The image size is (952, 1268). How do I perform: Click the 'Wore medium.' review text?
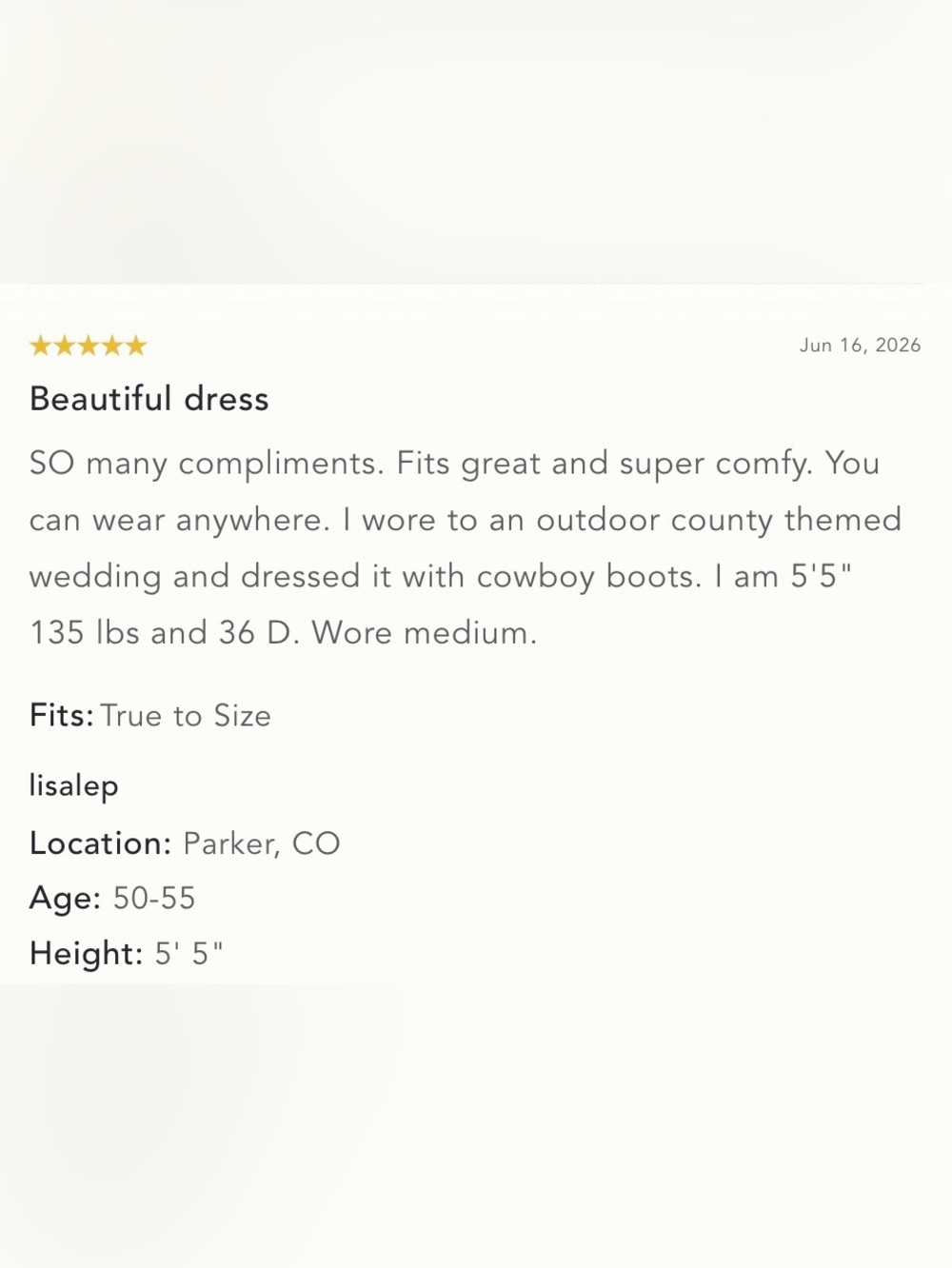coord(425,633)
